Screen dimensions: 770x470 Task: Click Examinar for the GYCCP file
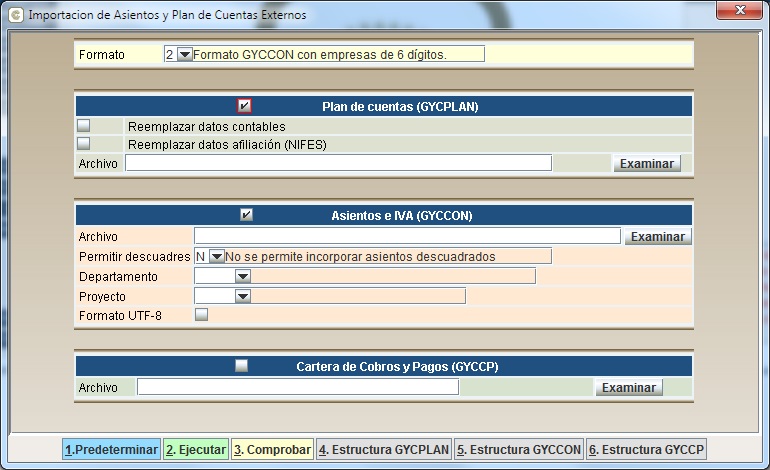629,387
